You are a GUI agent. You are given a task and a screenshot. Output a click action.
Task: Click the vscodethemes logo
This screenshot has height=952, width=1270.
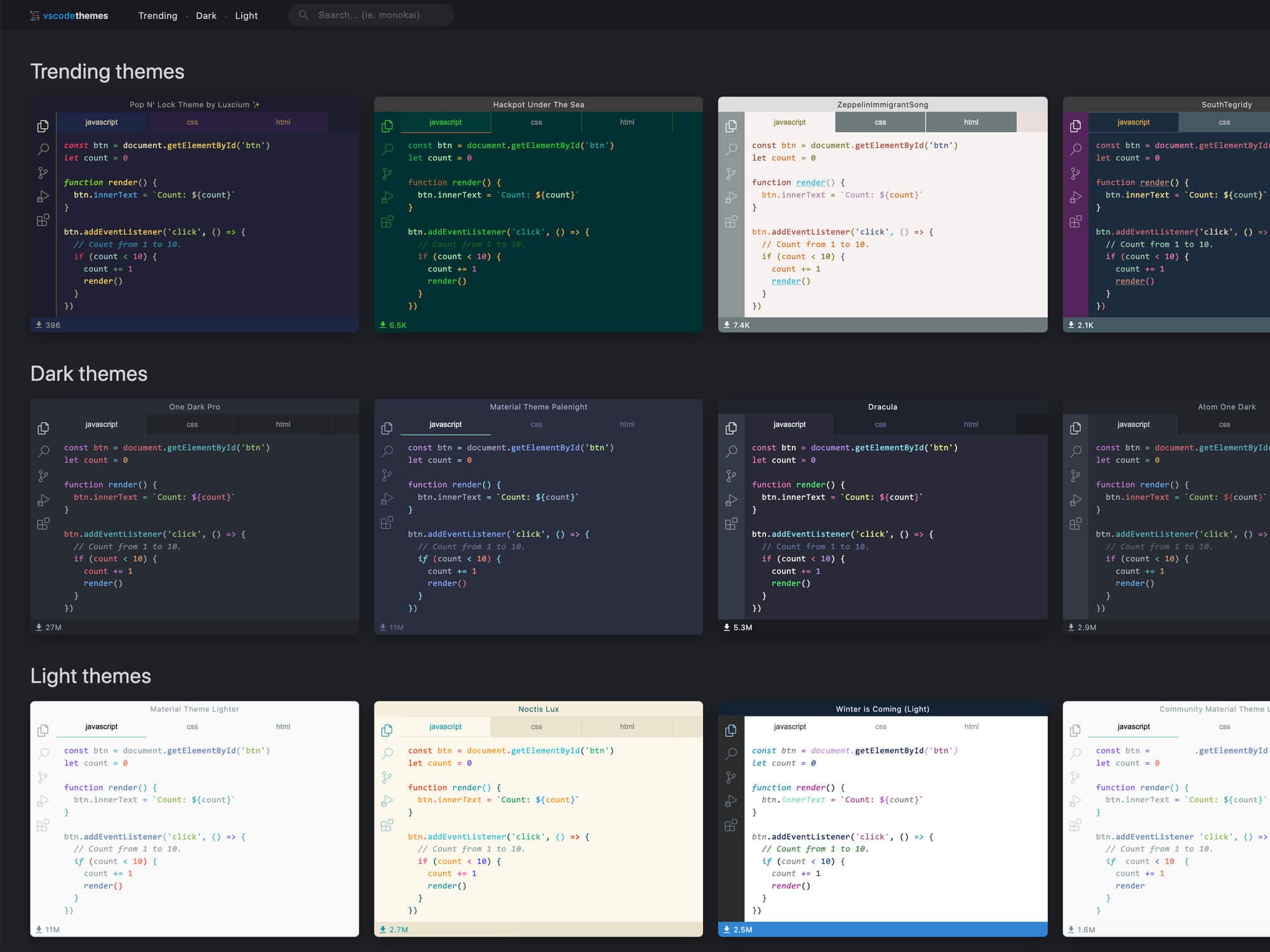pyautogui.click(x=69, y=15)
